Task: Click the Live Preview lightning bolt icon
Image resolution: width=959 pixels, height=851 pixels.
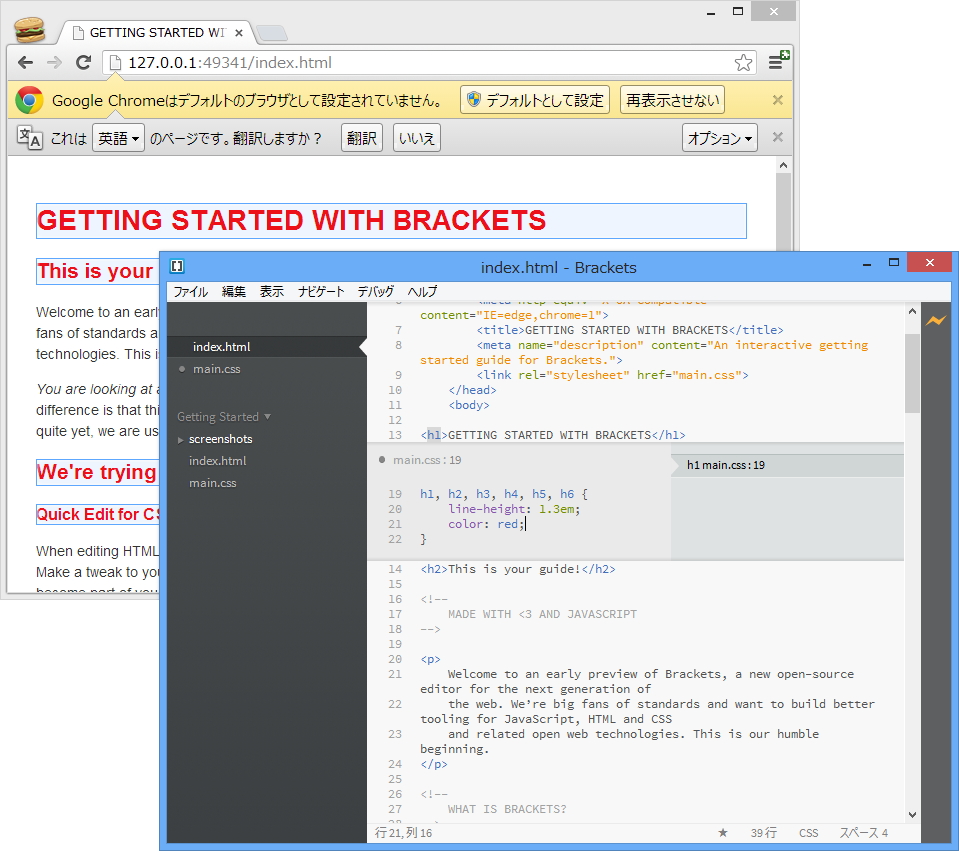Action: point(935,320)
